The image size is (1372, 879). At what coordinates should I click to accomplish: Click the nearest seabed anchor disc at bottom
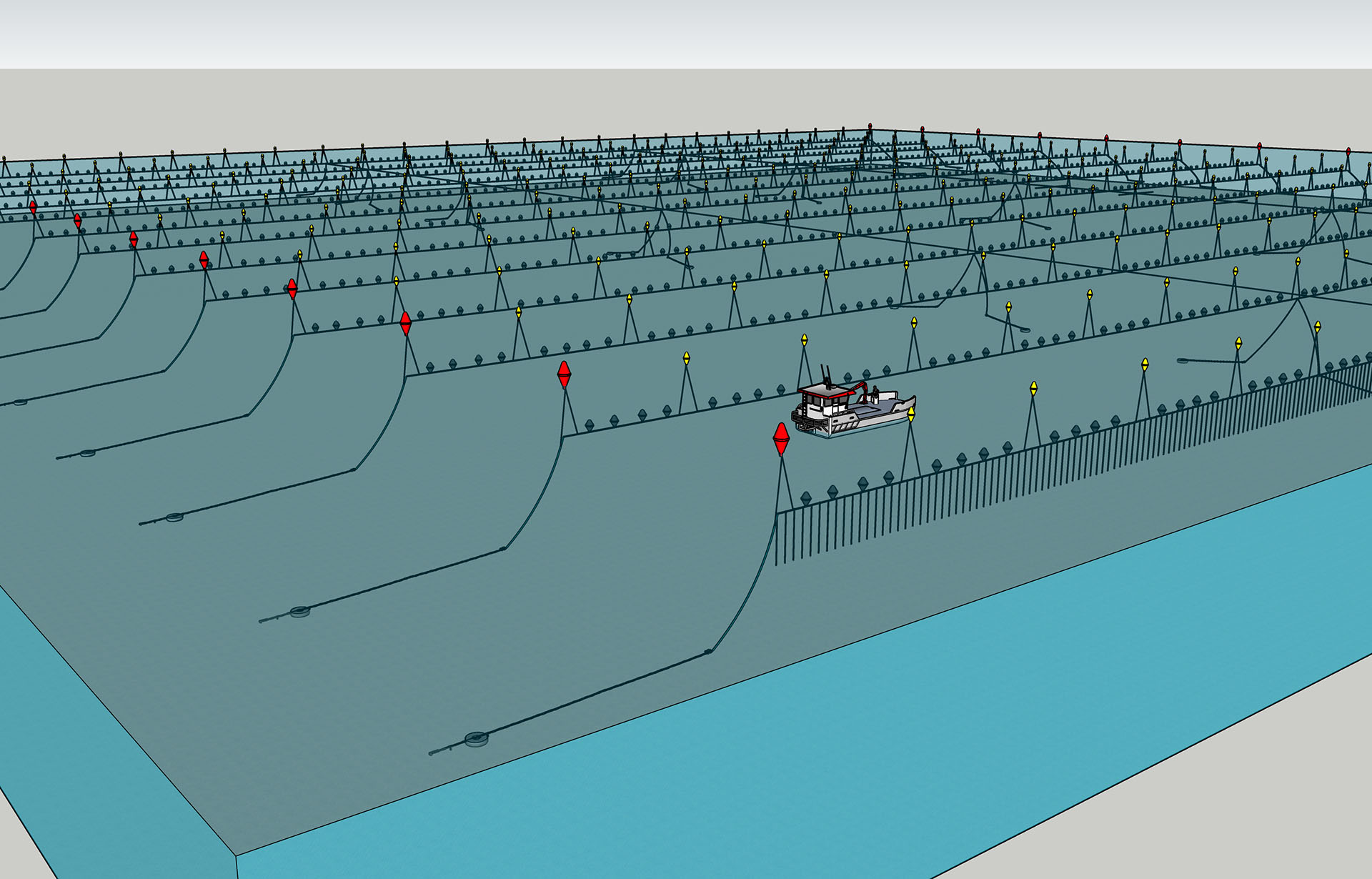(475, 738)
